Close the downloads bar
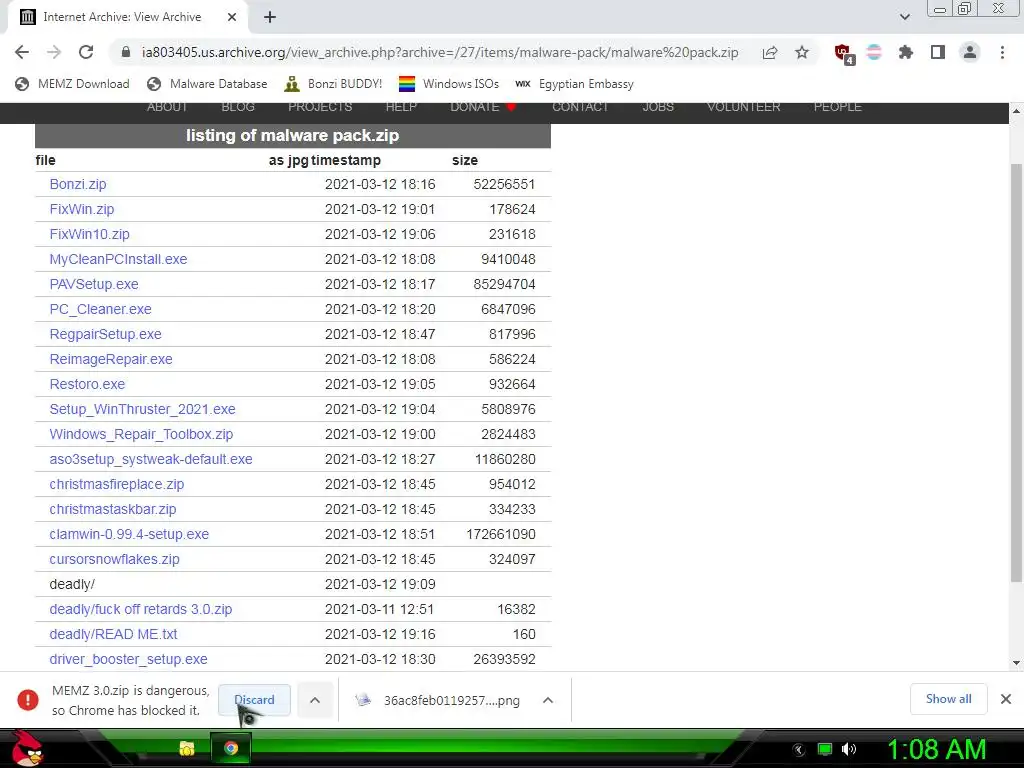This screenshot has height=768, width=1024. point(1006,699)
